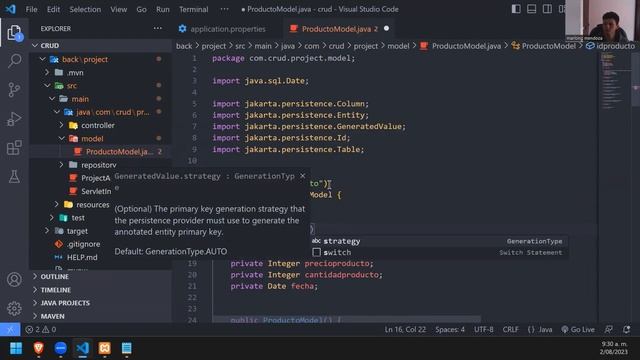
Task: Open the Go menu
Action: click(x=141, y=9)
